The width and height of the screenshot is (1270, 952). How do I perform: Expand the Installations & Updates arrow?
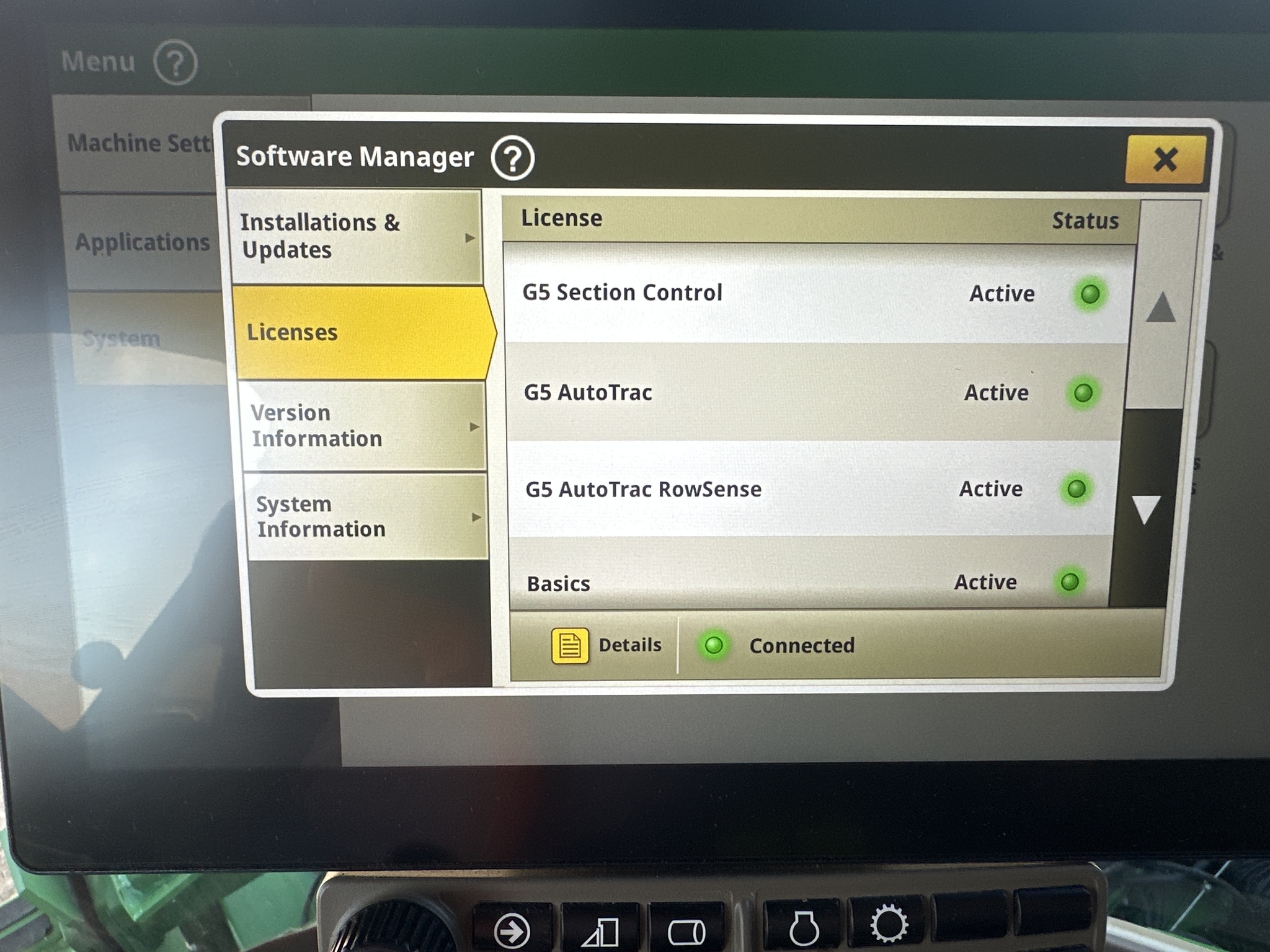coord(470,238)
